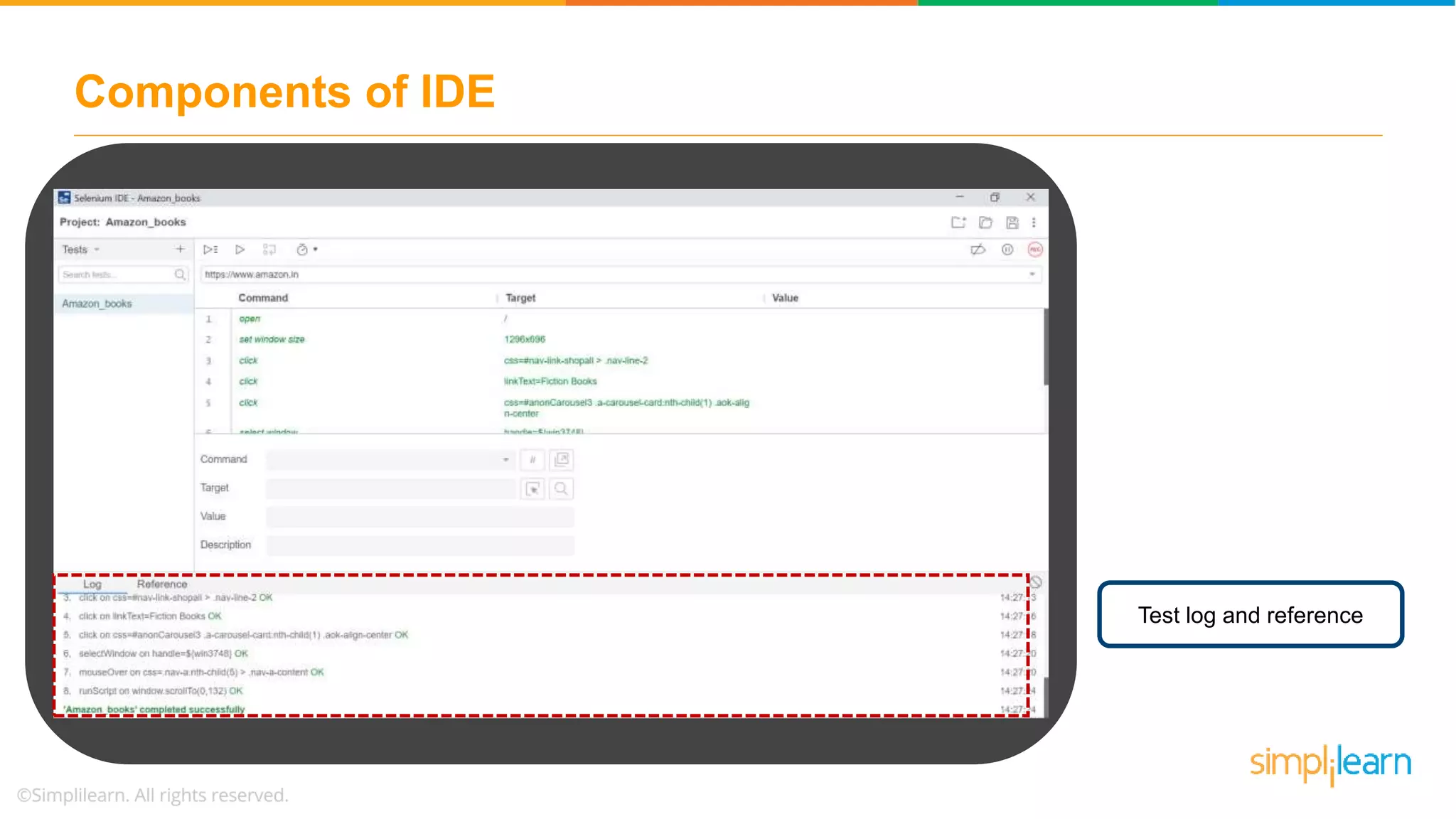Click the Pause on exceptions icon

[x=1007, y=250]
